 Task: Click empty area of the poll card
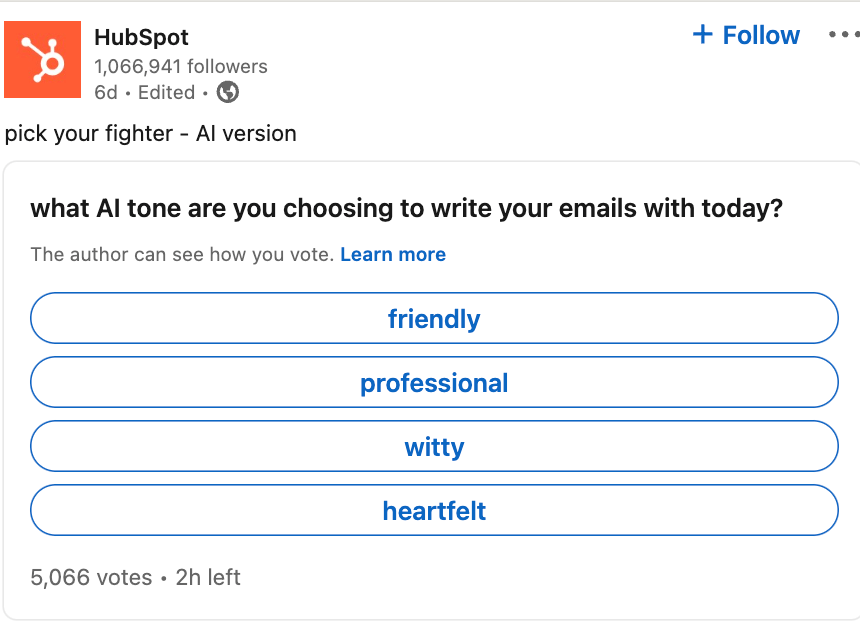600,578
